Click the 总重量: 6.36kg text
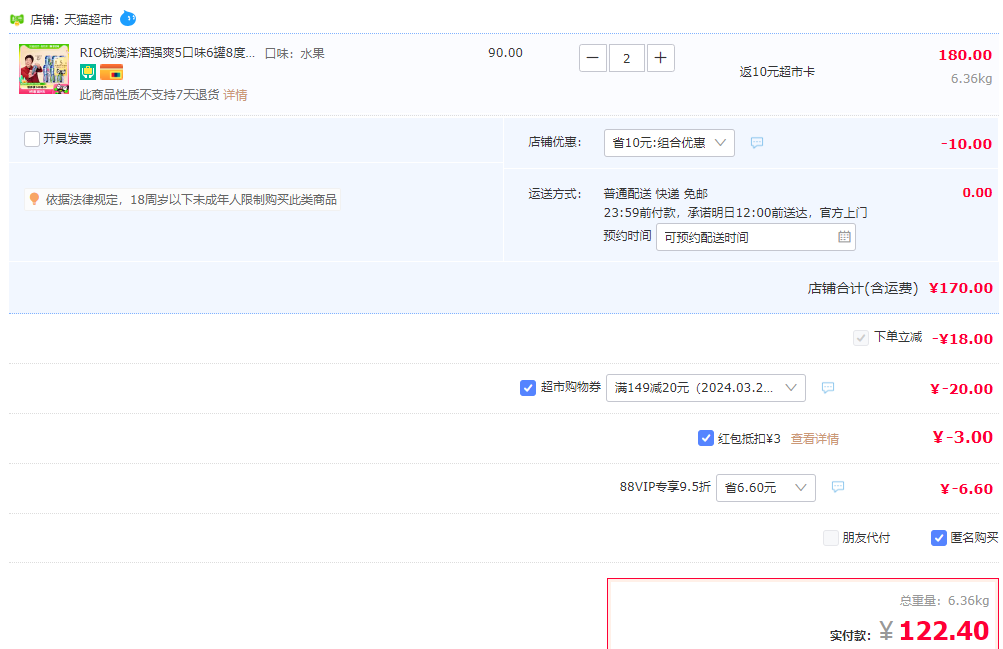 pos(944,600)
